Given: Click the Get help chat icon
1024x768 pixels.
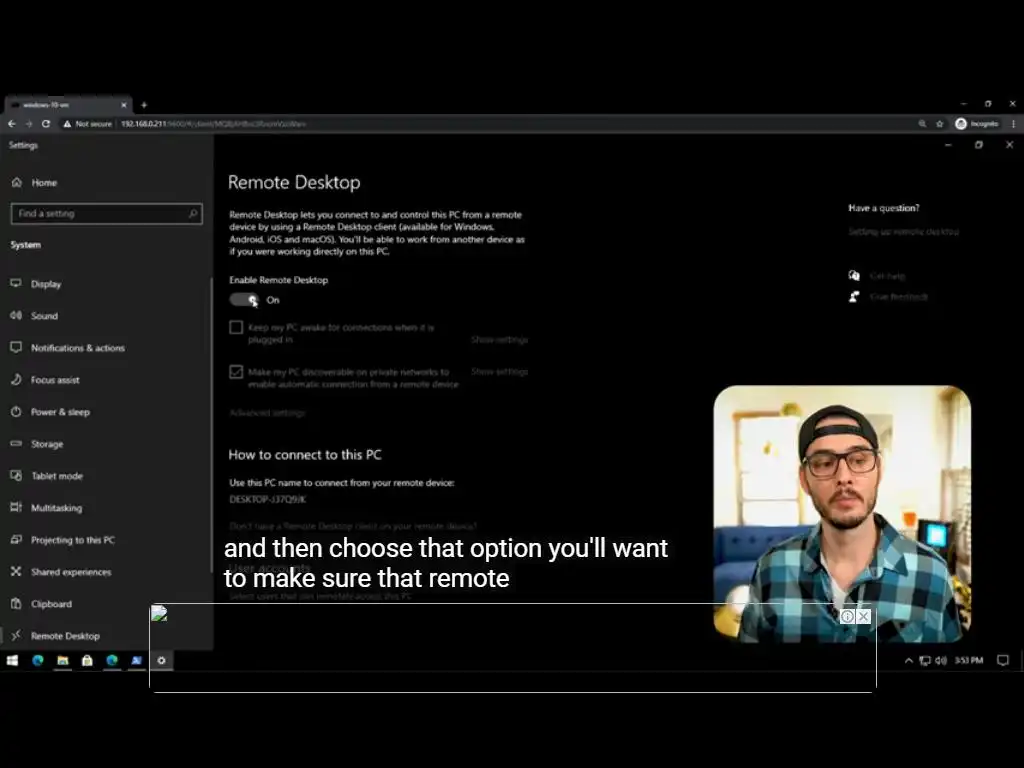Looking at the screenshot, I should [x=854, y=276].
